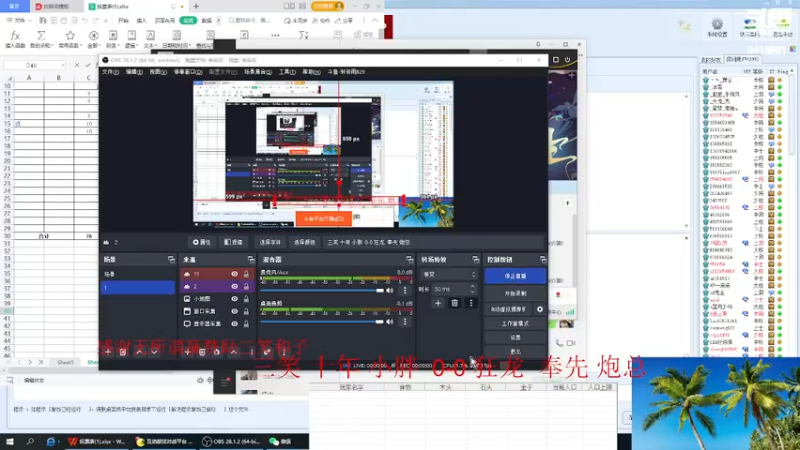Screen dimensions: 800x450
Task: Unlock the 小地图 source
Action: pyautogui.click(x=246, y=298)
